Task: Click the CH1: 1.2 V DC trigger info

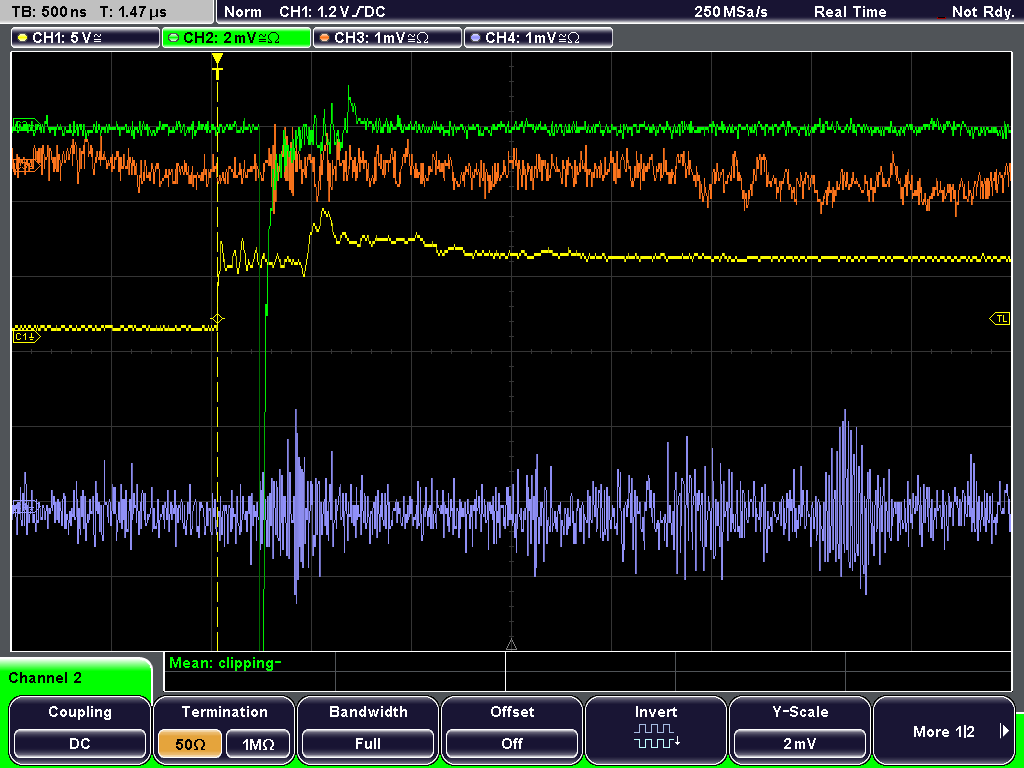Action: [332, 12]
